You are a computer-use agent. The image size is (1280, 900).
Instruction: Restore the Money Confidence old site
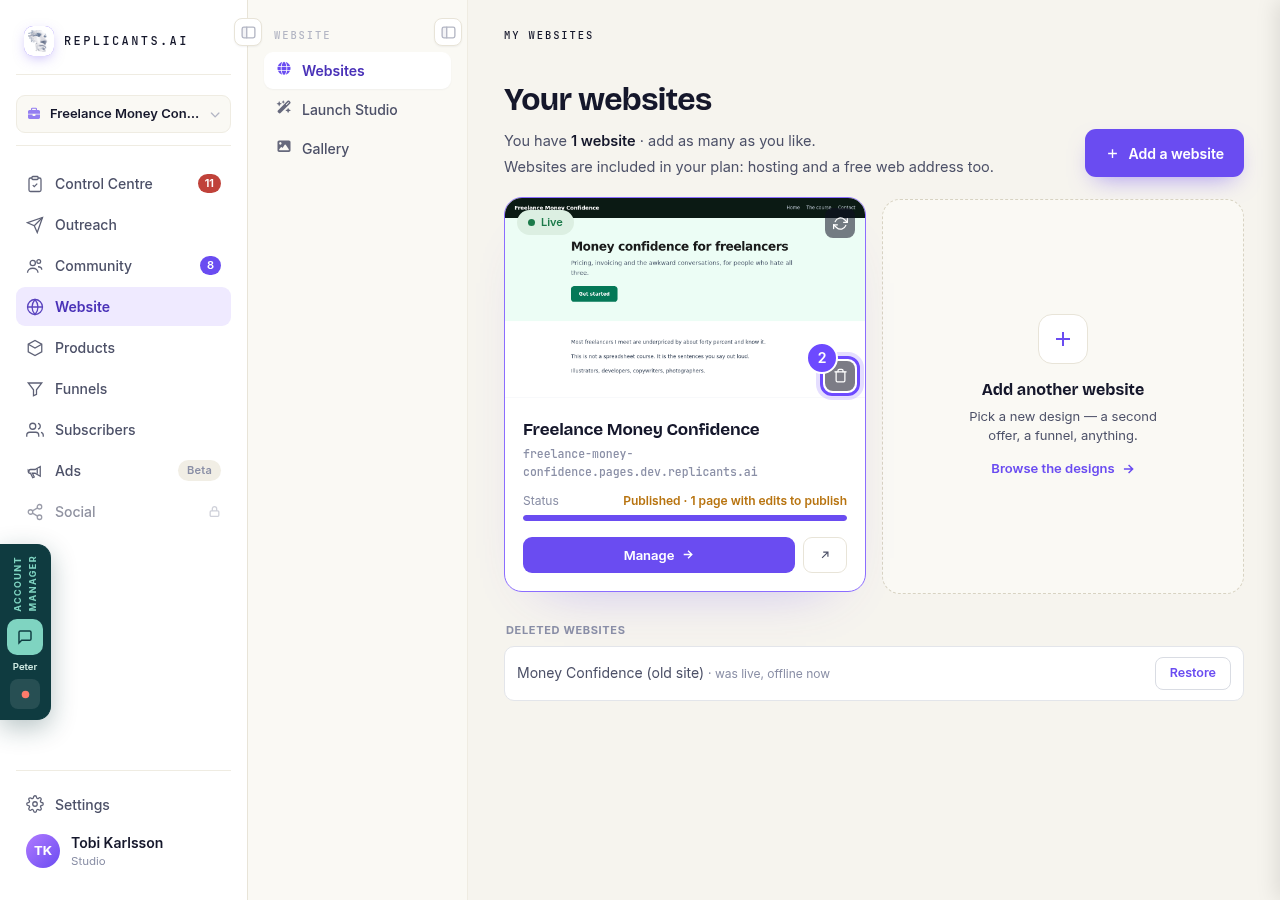tap(1192, 673)
